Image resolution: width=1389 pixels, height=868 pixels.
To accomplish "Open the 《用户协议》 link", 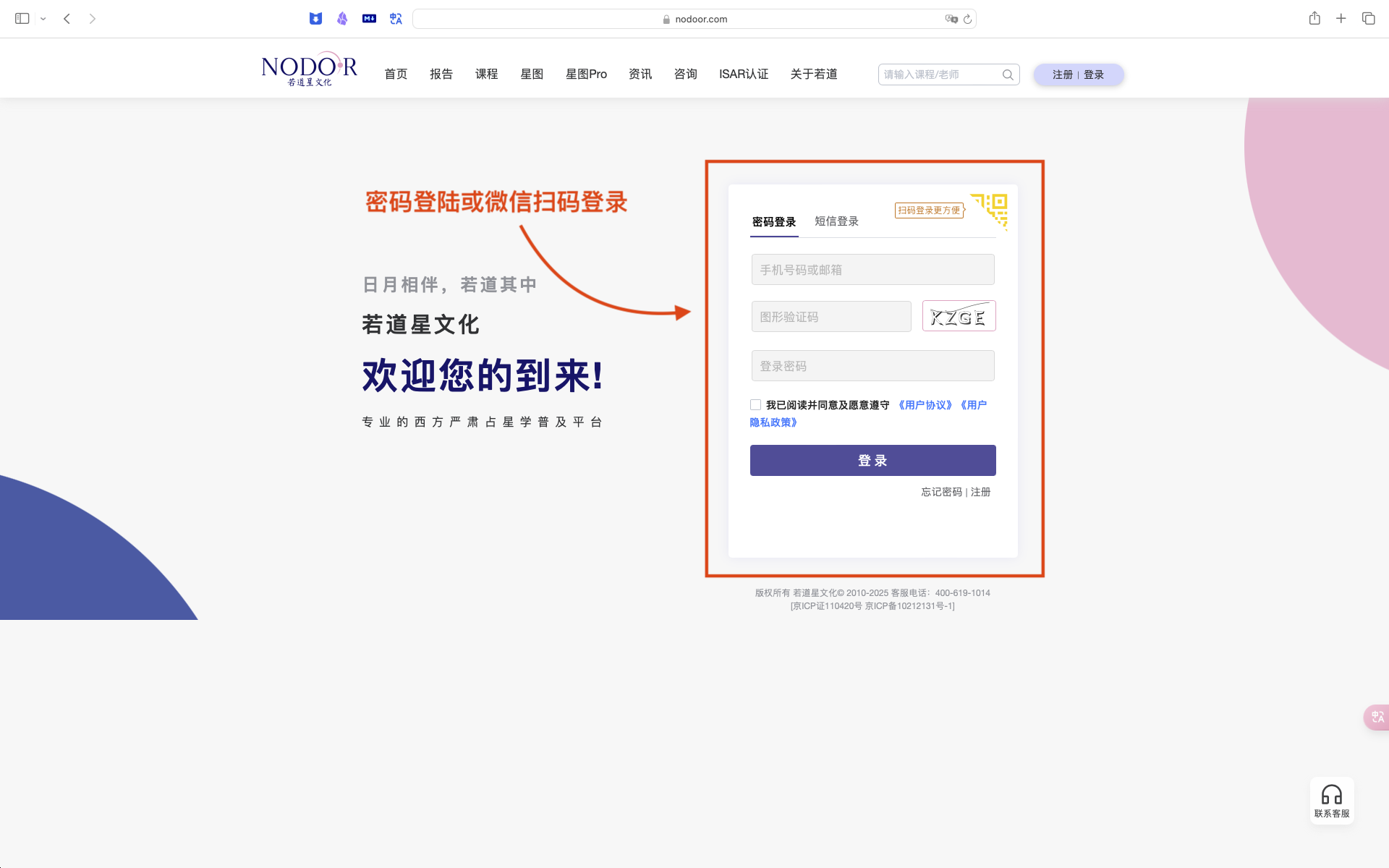I will point(925,405).
